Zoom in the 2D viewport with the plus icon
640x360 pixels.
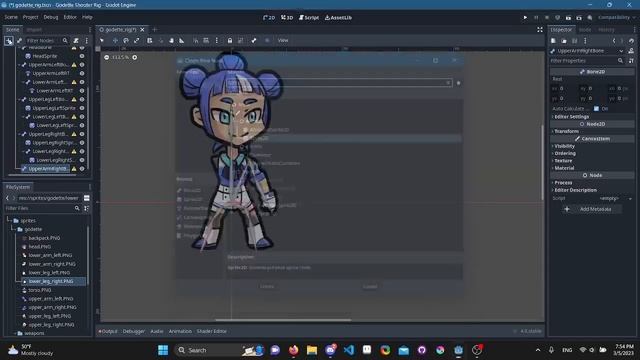(x=135, y=57)
